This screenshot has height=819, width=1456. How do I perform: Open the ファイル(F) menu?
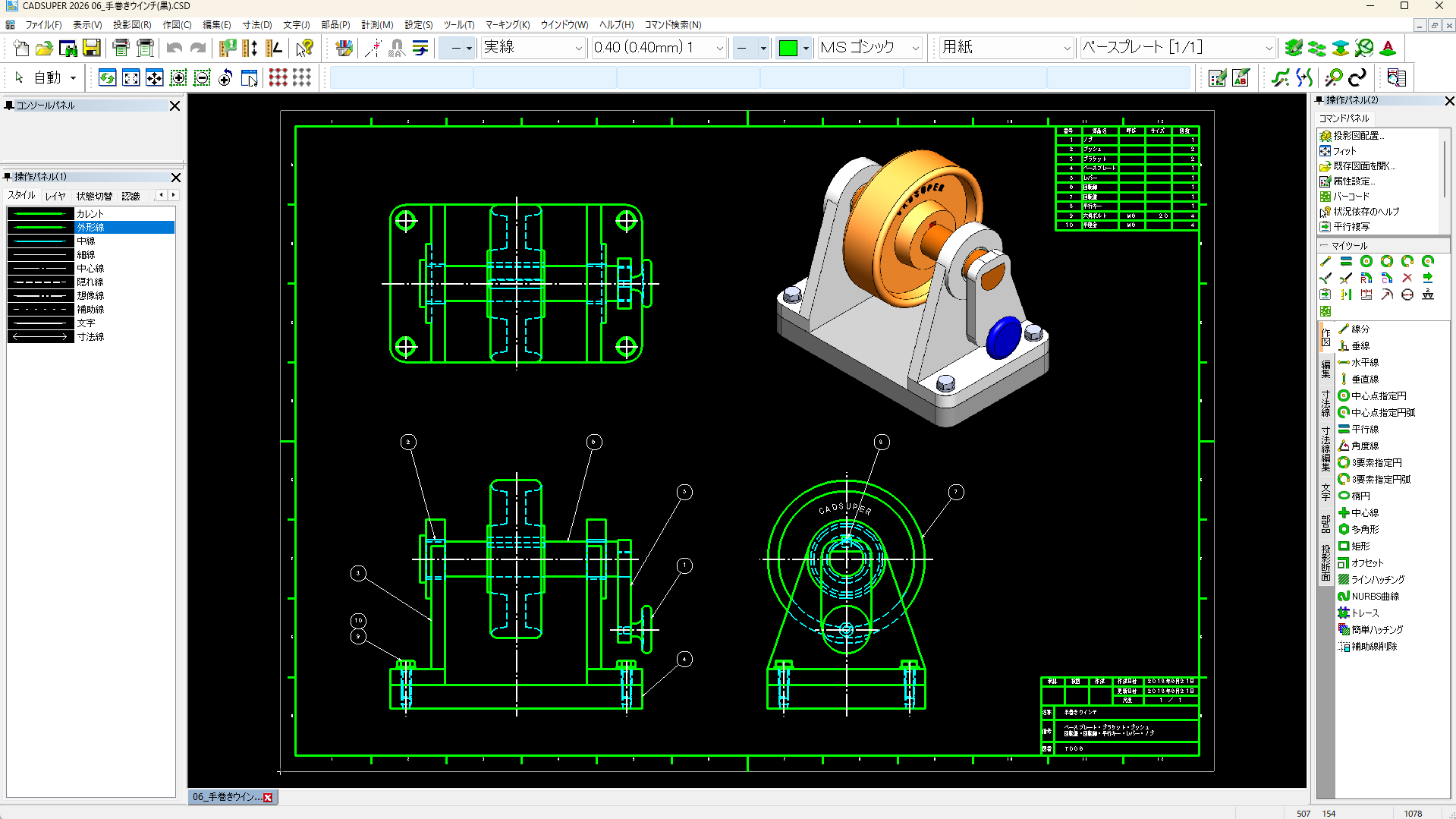[43, 24]
